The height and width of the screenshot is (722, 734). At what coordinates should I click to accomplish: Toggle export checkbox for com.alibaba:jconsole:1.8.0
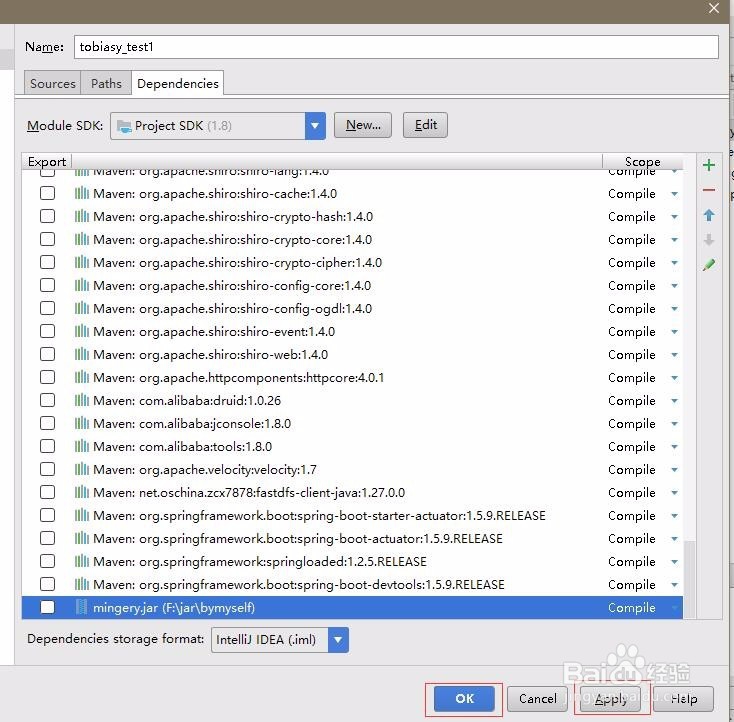coord(47,423)
